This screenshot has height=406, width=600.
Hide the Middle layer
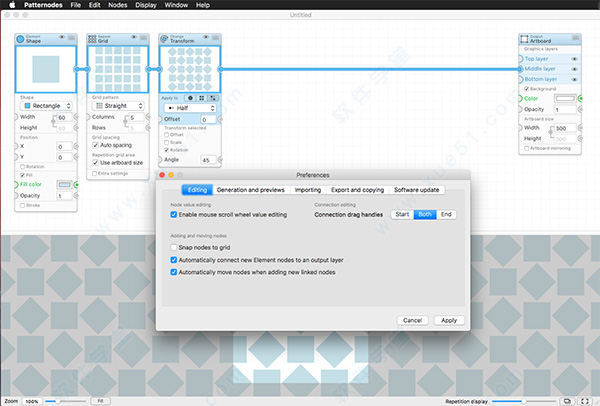[x=574, y=69]
